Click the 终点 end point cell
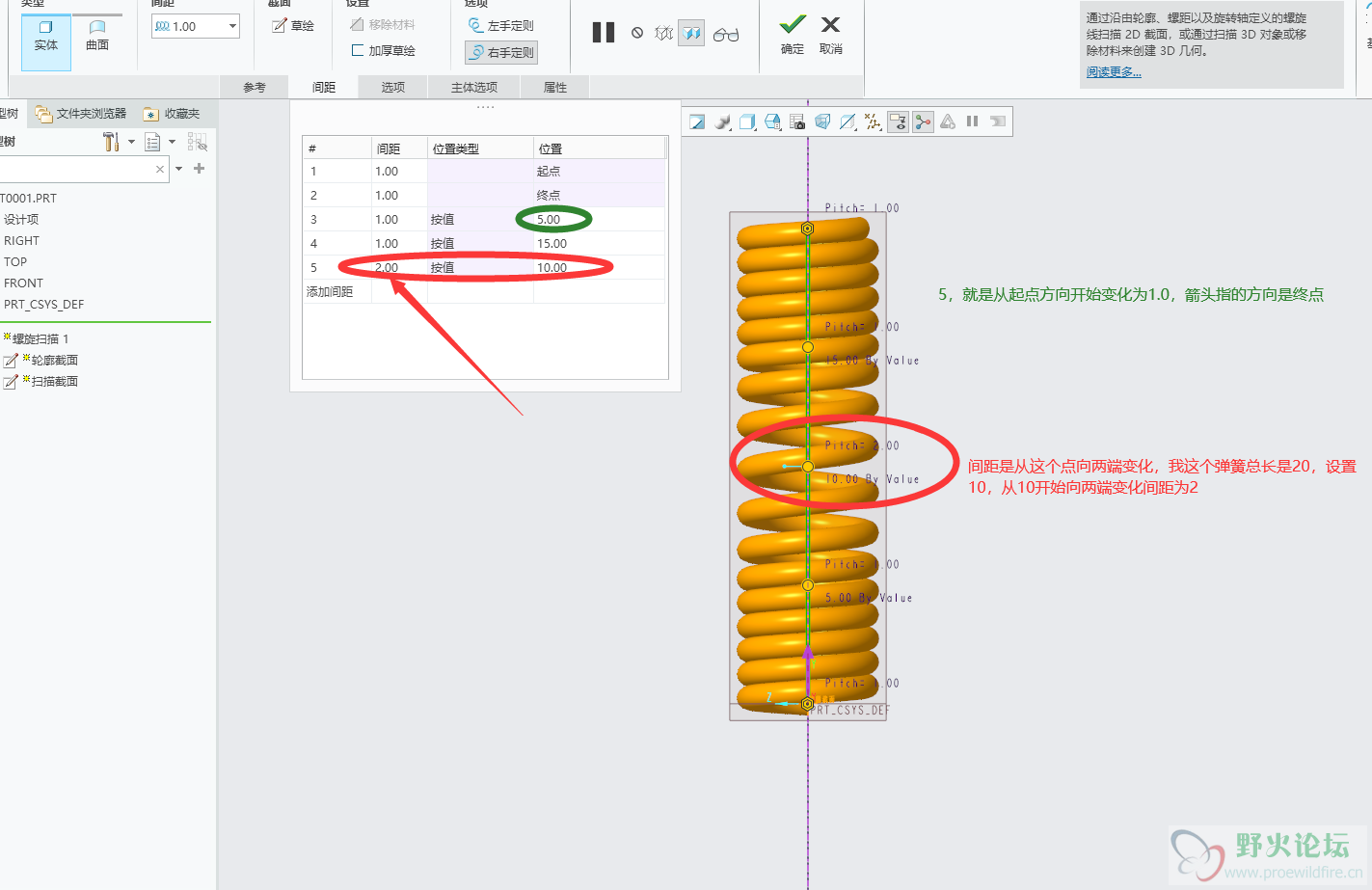Image resolution: width=1372 pixels, height=890 pixels. [x=549, y=195]
